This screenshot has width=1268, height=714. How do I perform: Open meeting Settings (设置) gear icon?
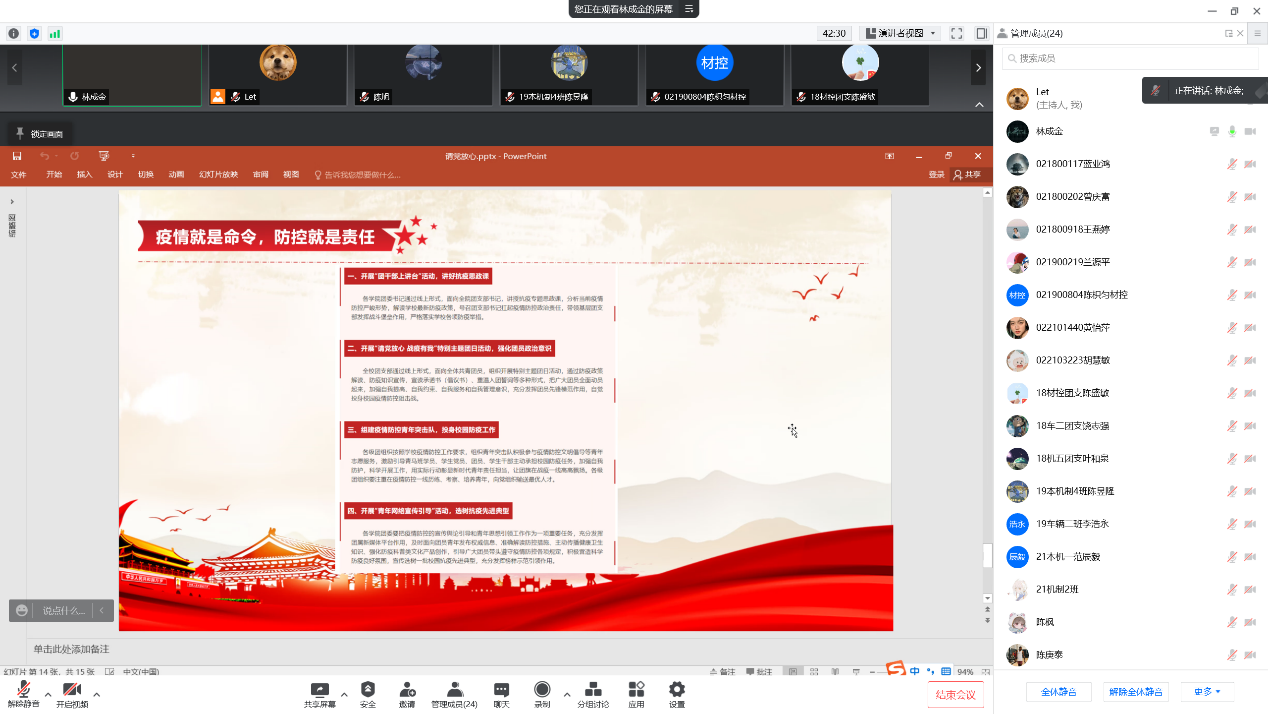(677, 690)
